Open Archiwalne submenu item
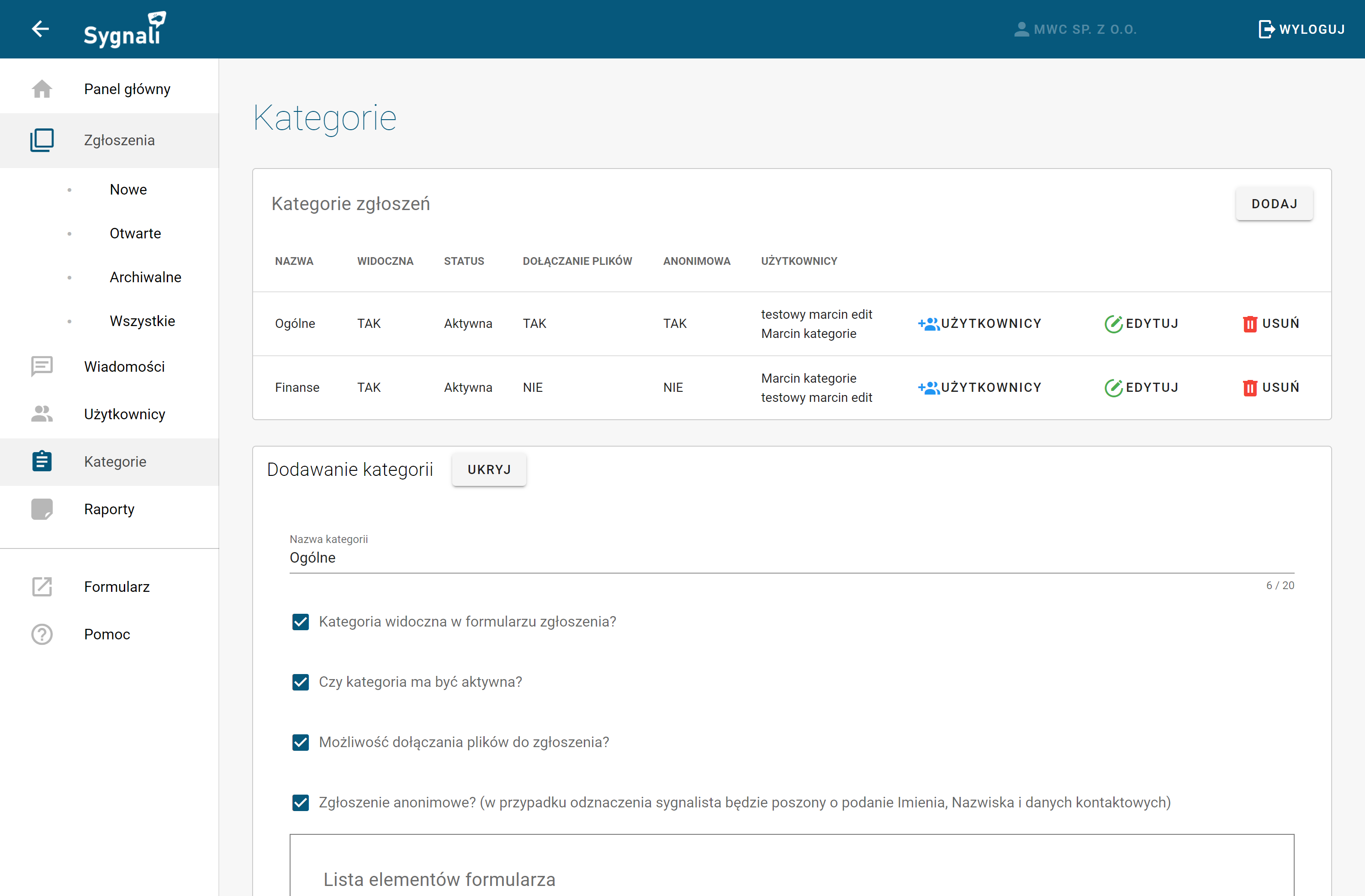This screenshot has height=896, width=1365. pyautogui.click(x=145, y=278)
